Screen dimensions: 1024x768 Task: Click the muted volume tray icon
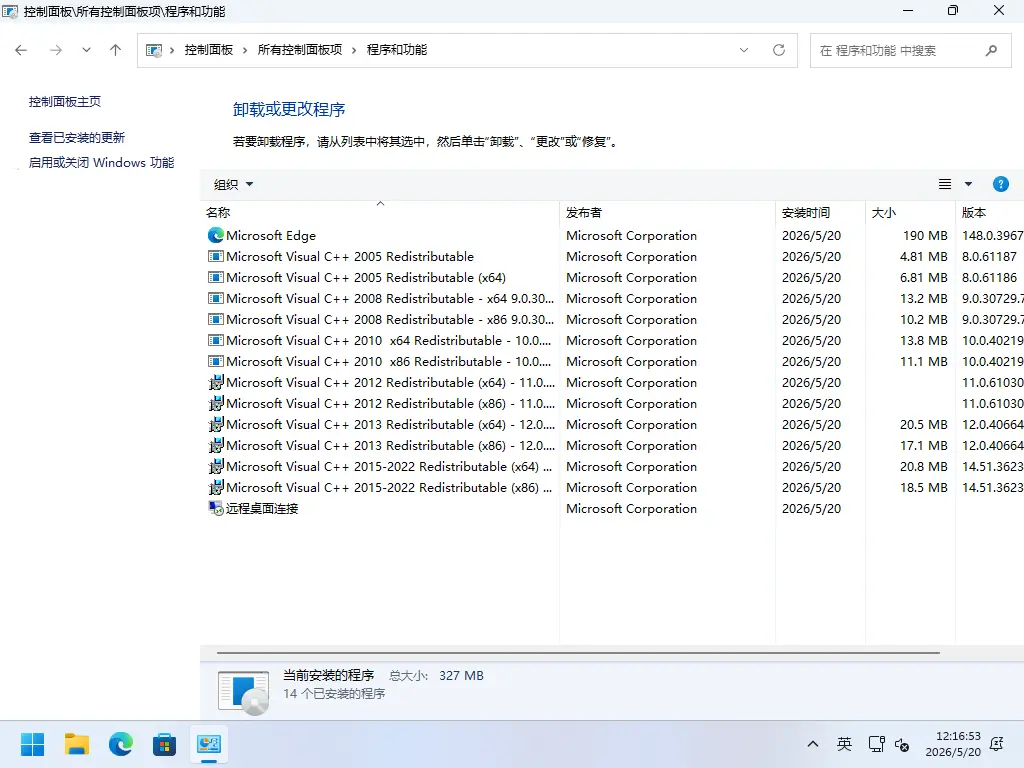click(902, 744)
